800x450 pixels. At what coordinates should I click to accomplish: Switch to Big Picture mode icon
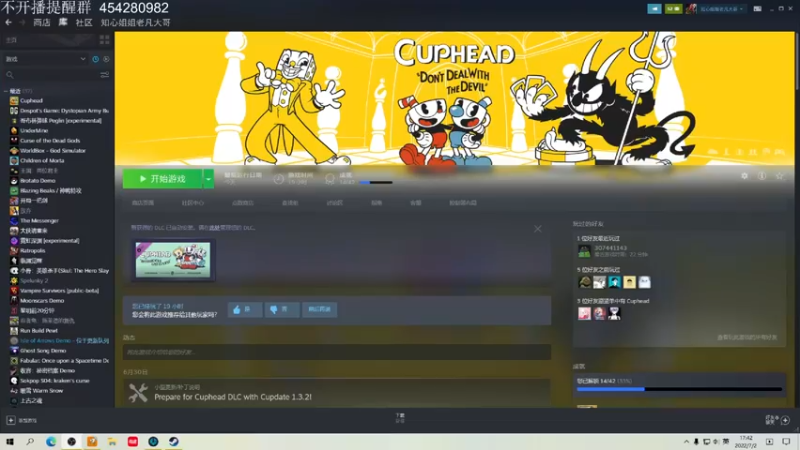(x=757, y=9)
